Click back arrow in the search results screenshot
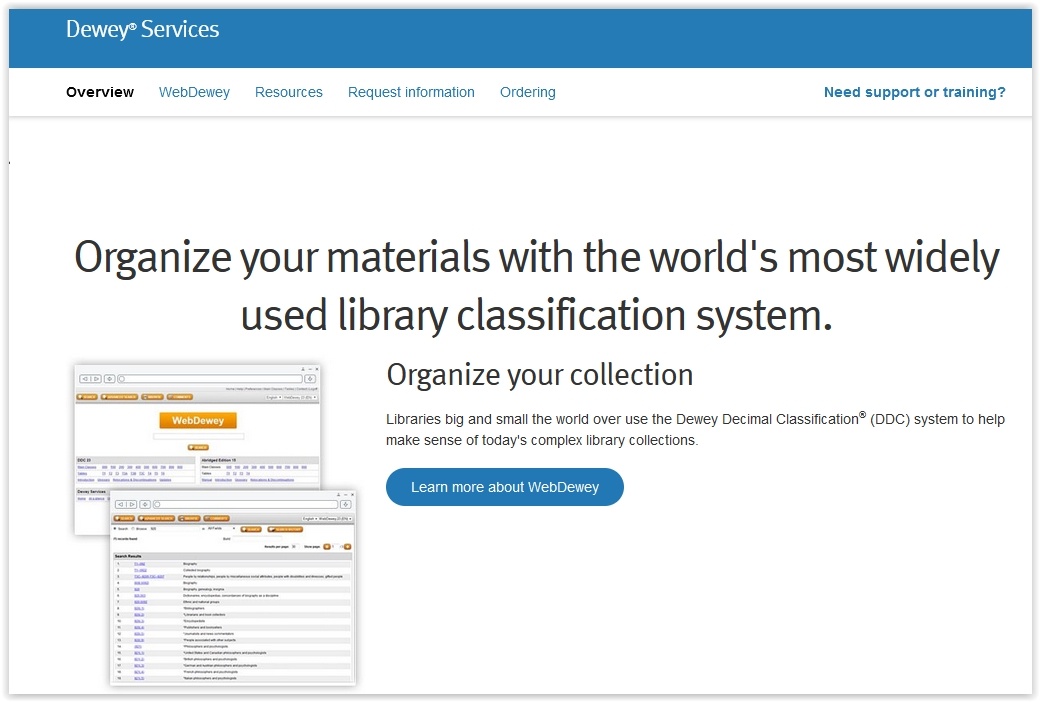This screenshot has width=1040, height=702. pos(121,505)
